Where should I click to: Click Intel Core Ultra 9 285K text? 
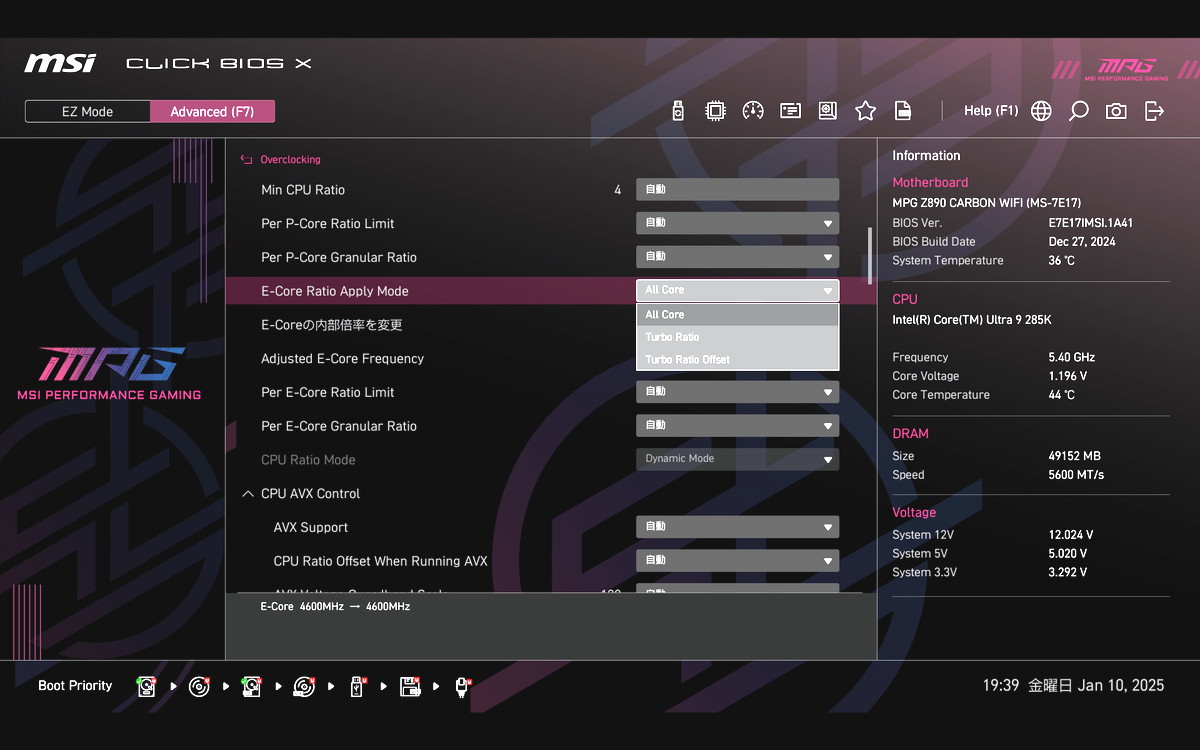pos(972,320)
